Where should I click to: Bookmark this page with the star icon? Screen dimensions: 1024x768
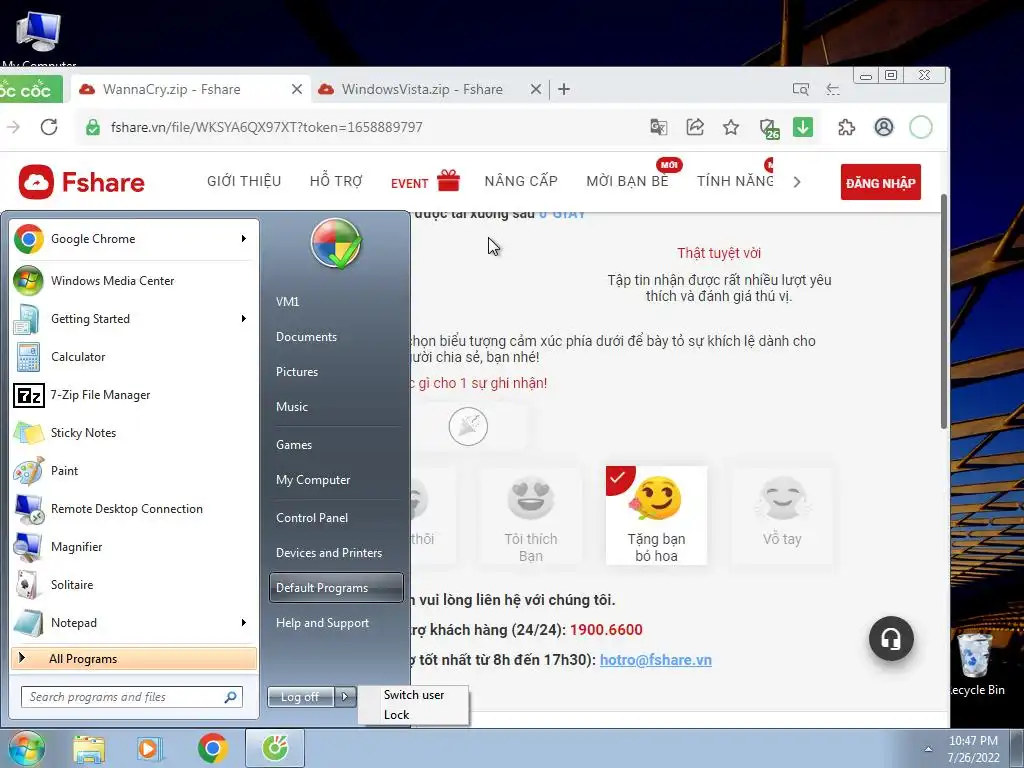point(731,127)
